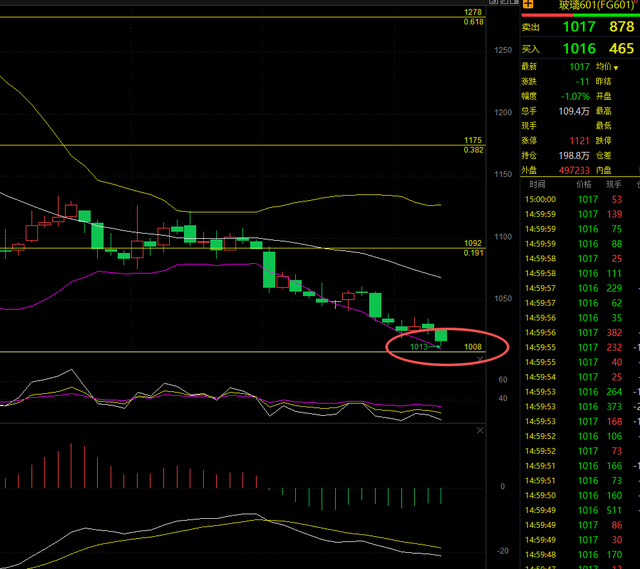Click the 卖出 label
Screen dimensions: 640x569
click(531, 27)
